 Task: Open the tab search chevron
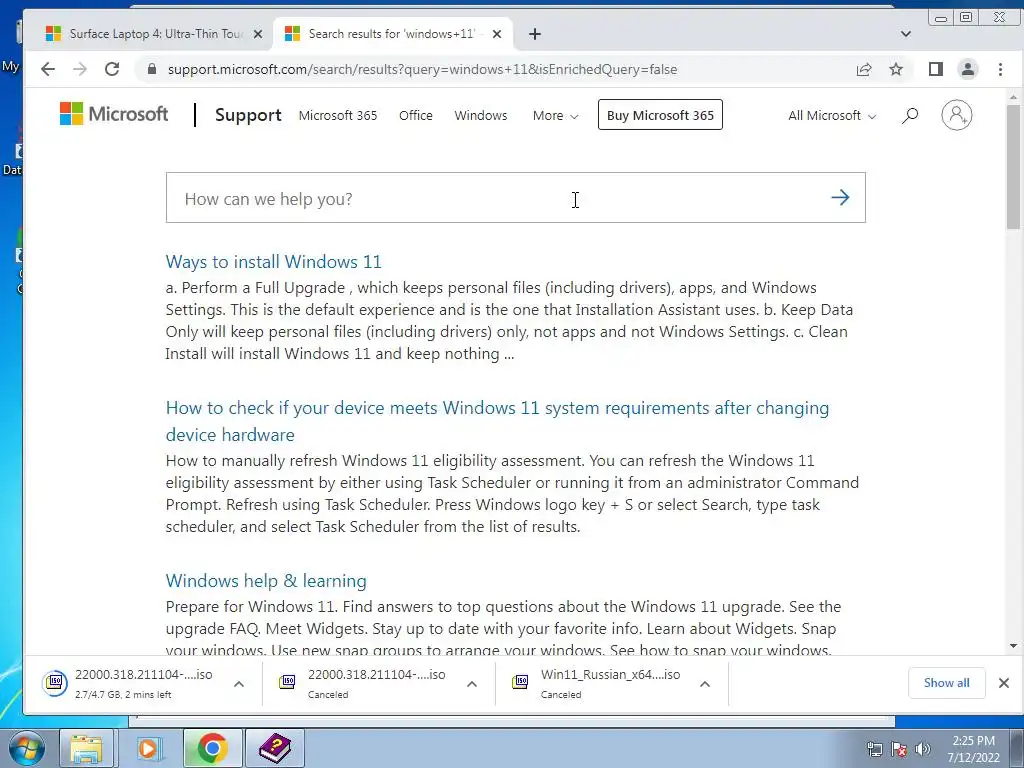(906, 34)
